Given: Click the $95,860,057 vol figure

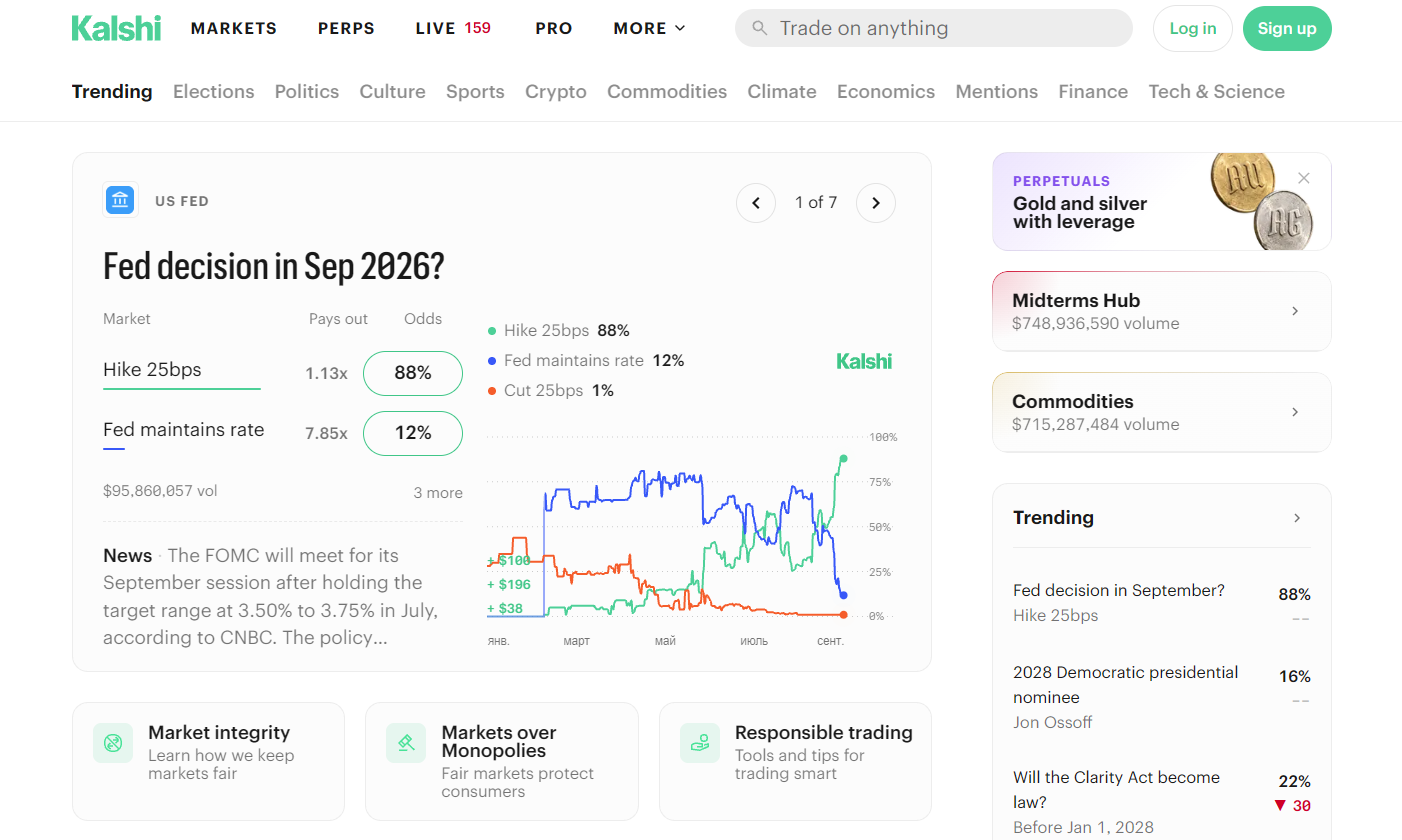Looking at the screenshot, I should point(160,491).
